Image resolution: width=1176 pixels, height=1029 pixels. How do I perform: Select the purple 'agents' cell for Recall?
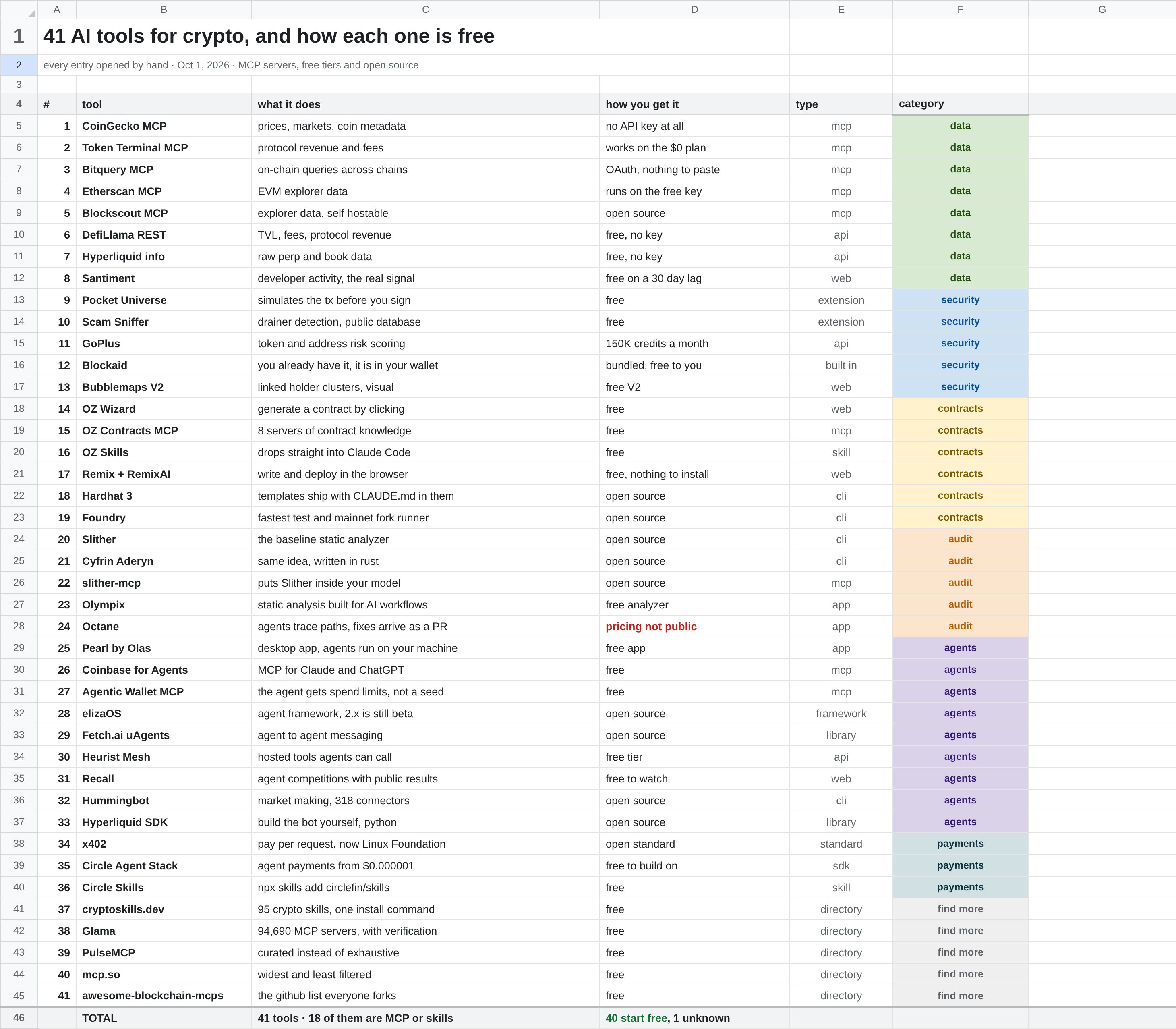click(960, 779)
